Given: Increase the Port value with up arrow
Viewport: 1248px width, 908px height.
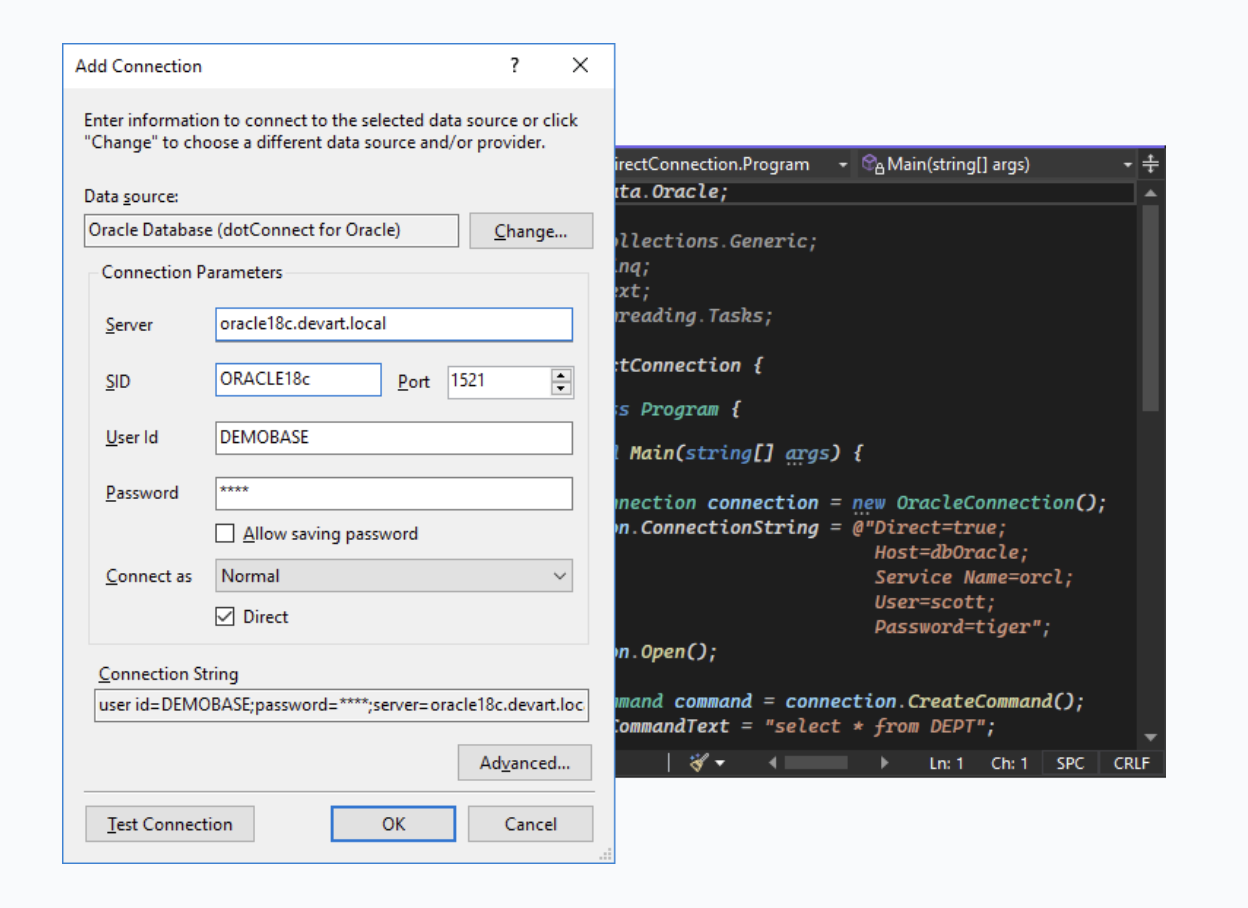Looking at the screenshot, I should [561, 375].
